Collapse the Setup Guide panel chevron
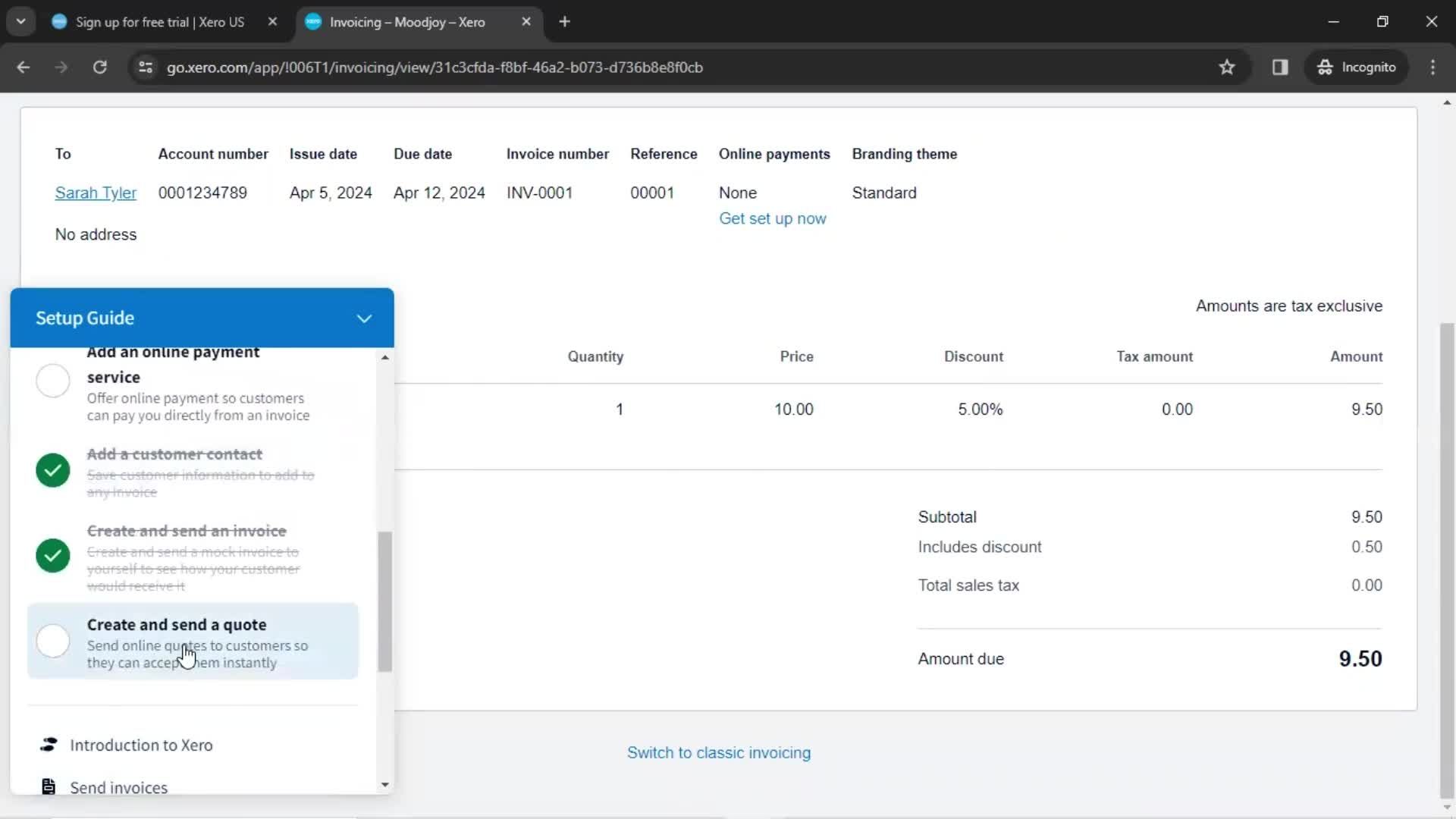 [x=364, y=318]
